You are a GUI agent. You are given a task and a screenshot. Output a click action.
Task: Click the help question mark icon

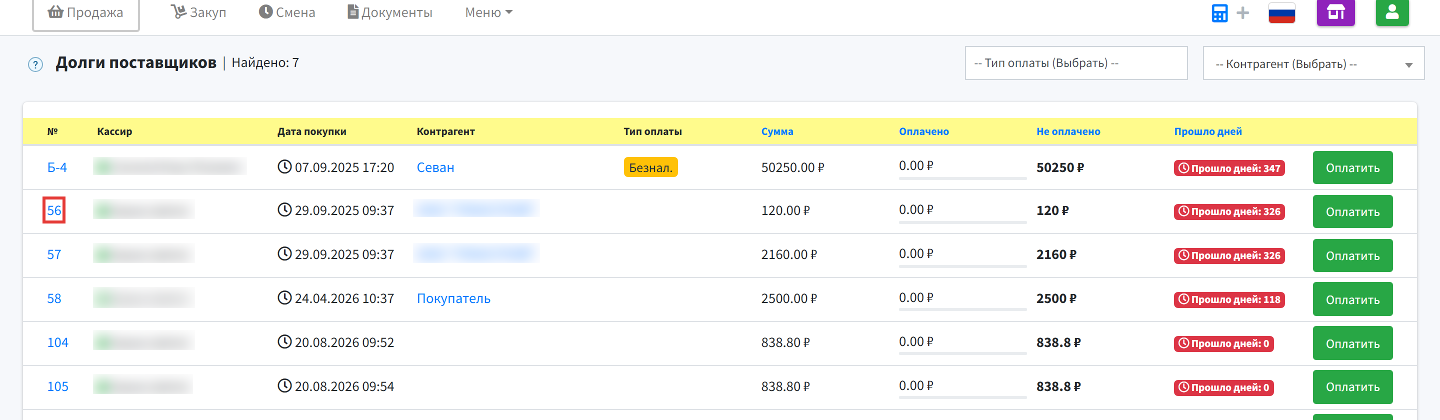36,65
